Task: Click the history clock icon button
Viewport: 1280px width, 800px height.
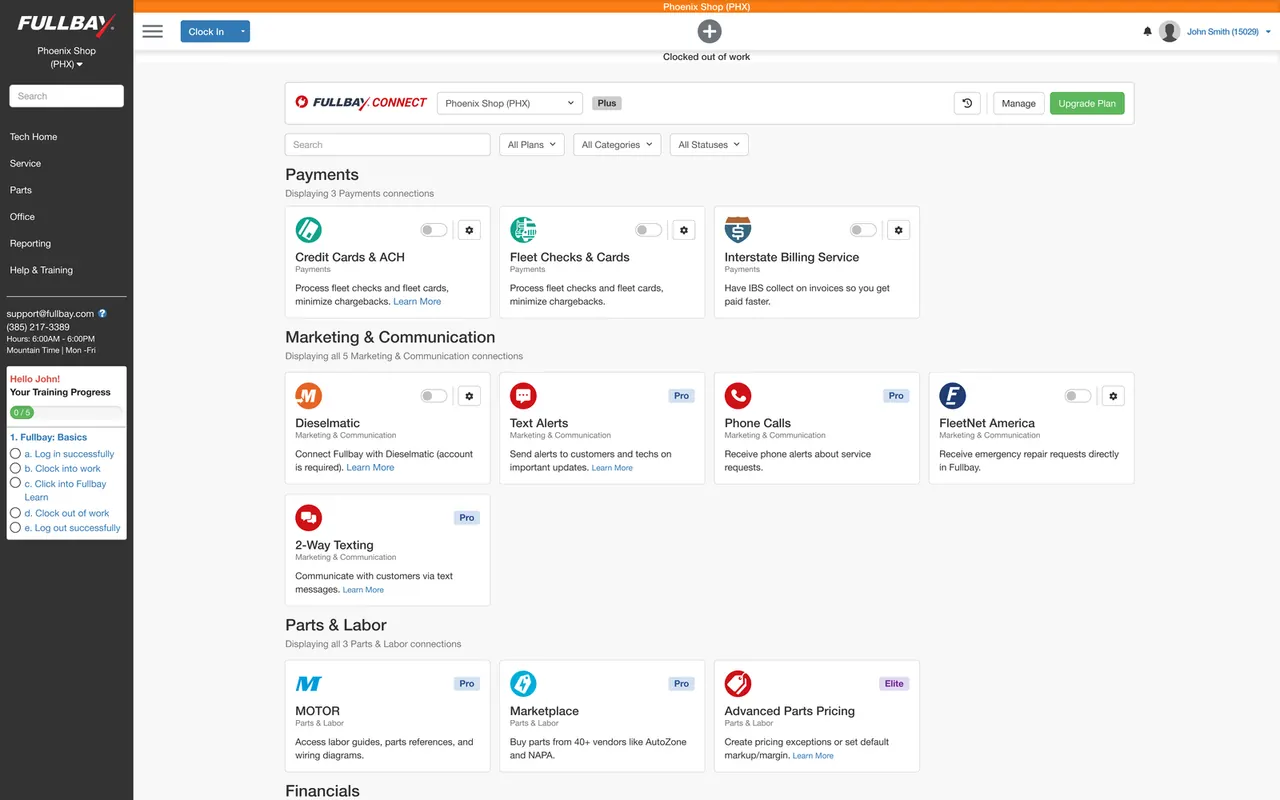Action: tap(967, 103)
